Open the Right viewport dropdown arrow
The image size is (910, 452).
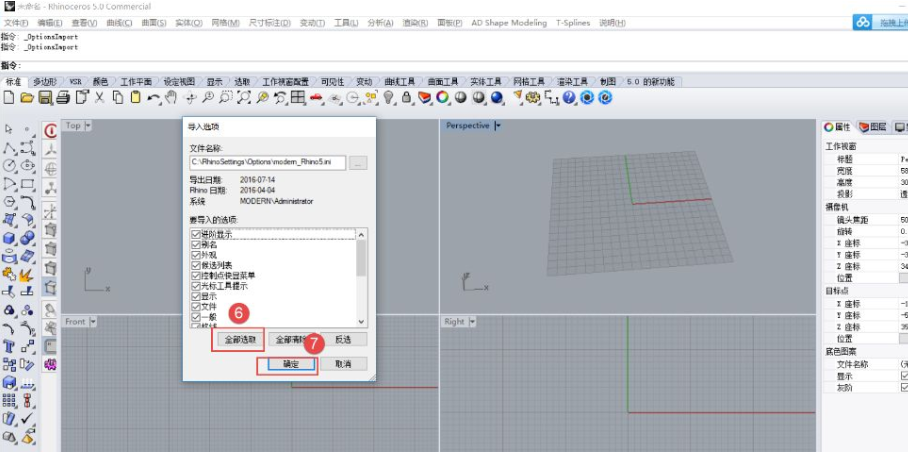coord(472,321)
